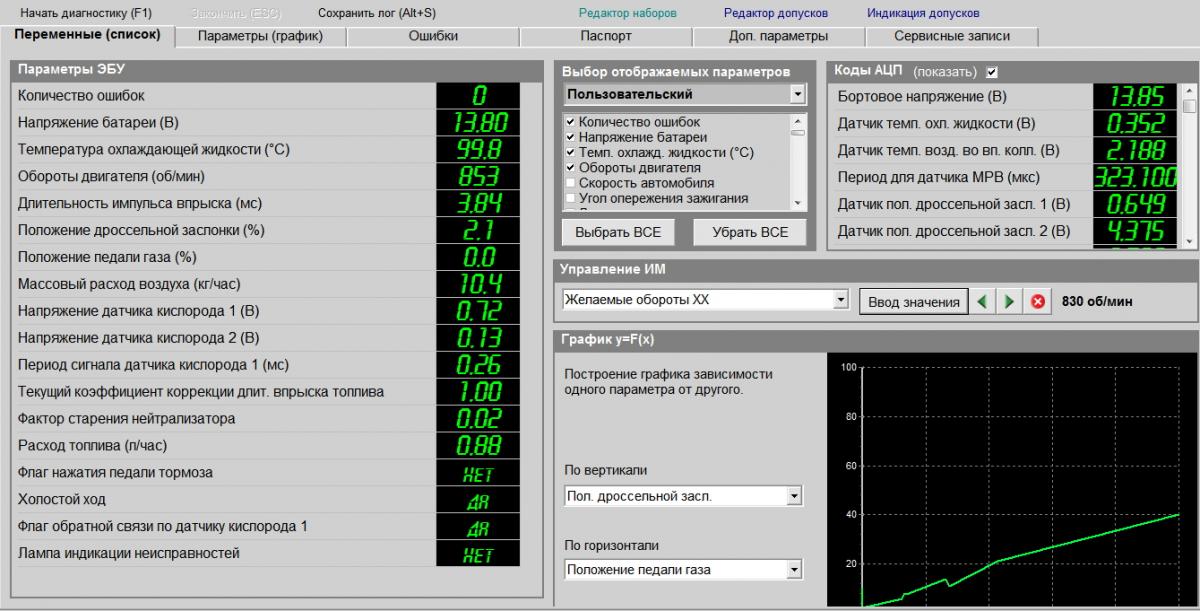
Task: Open the По вертикали axis dropdown
Action: point(794,496)
